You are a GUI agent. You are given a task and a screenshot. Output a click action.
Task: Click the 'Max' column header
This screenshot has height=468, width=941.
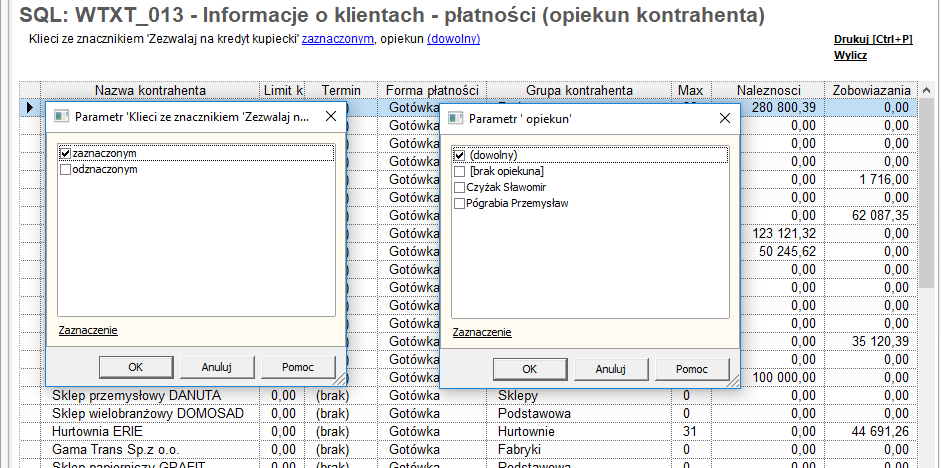690,90
